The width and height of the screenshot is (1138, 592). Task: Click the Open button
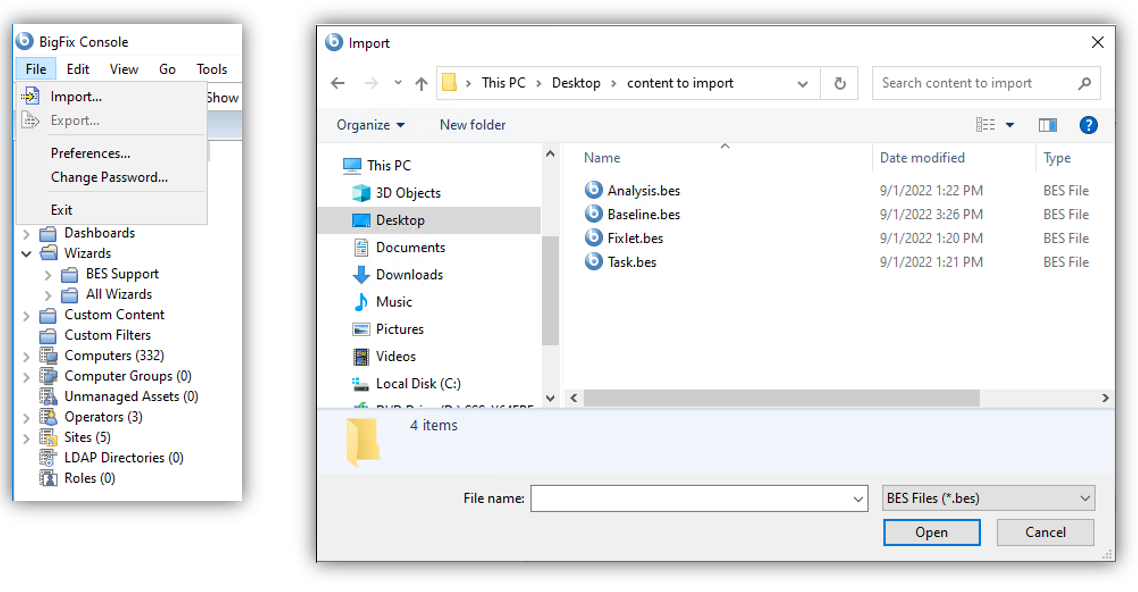point(931,533)
